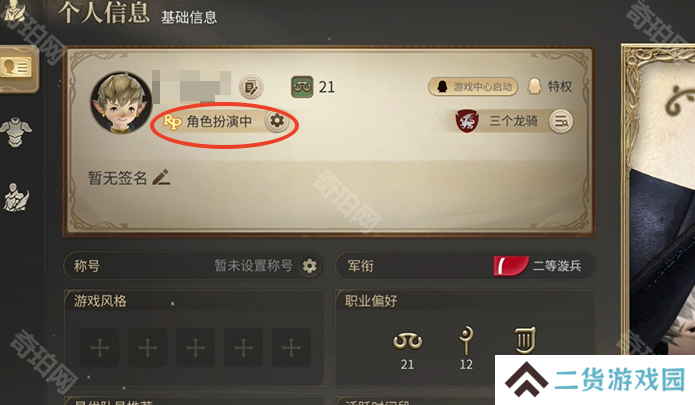Add the middle game style slot

pyautogui.click(x=195, y=347)
